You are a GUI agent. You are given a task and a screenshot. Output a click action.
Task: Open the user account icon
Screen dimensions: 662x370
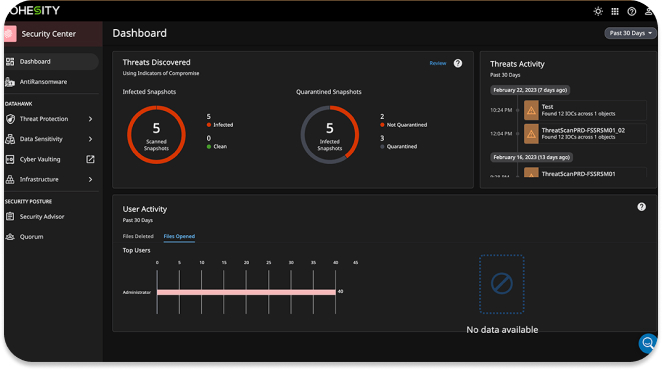648,11
